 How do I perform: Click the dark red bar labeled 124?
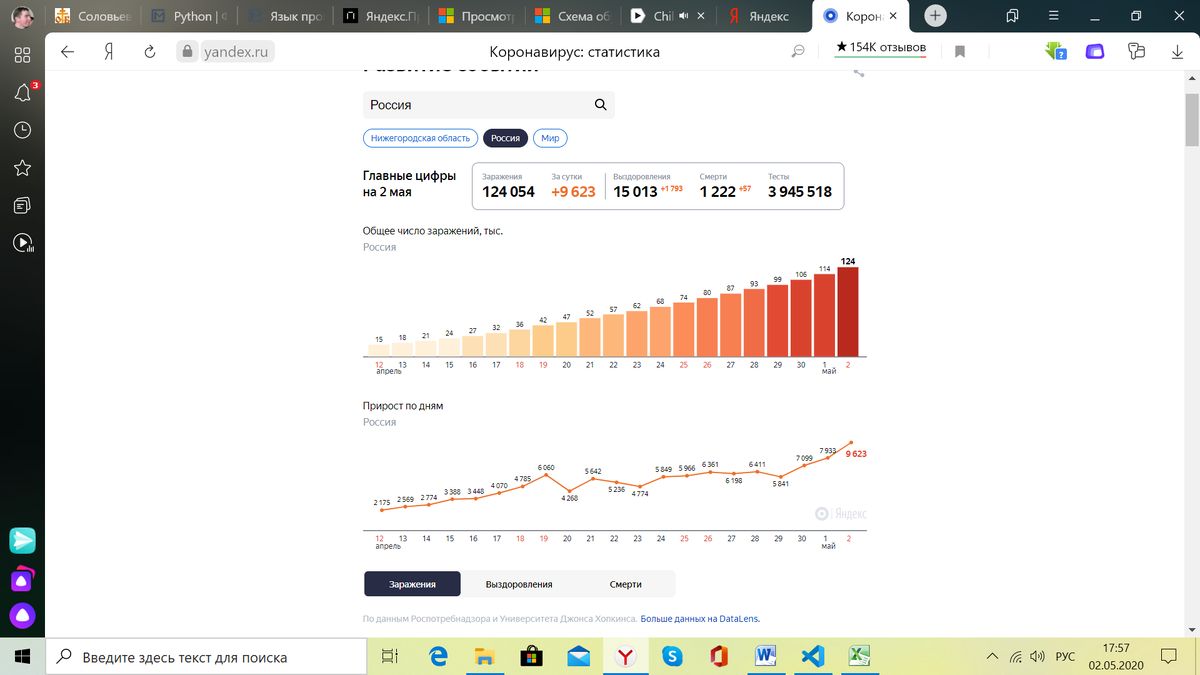click(848, 311)
